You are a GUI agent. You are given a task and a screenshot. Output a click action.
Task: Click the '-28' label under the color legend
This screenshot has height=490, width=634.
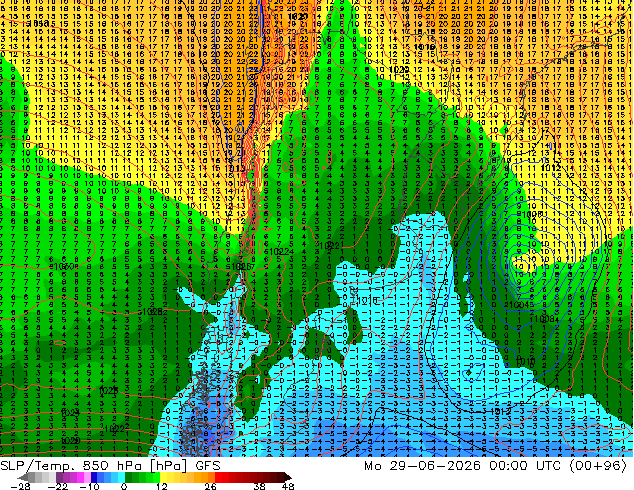click(x=20, y=486)
